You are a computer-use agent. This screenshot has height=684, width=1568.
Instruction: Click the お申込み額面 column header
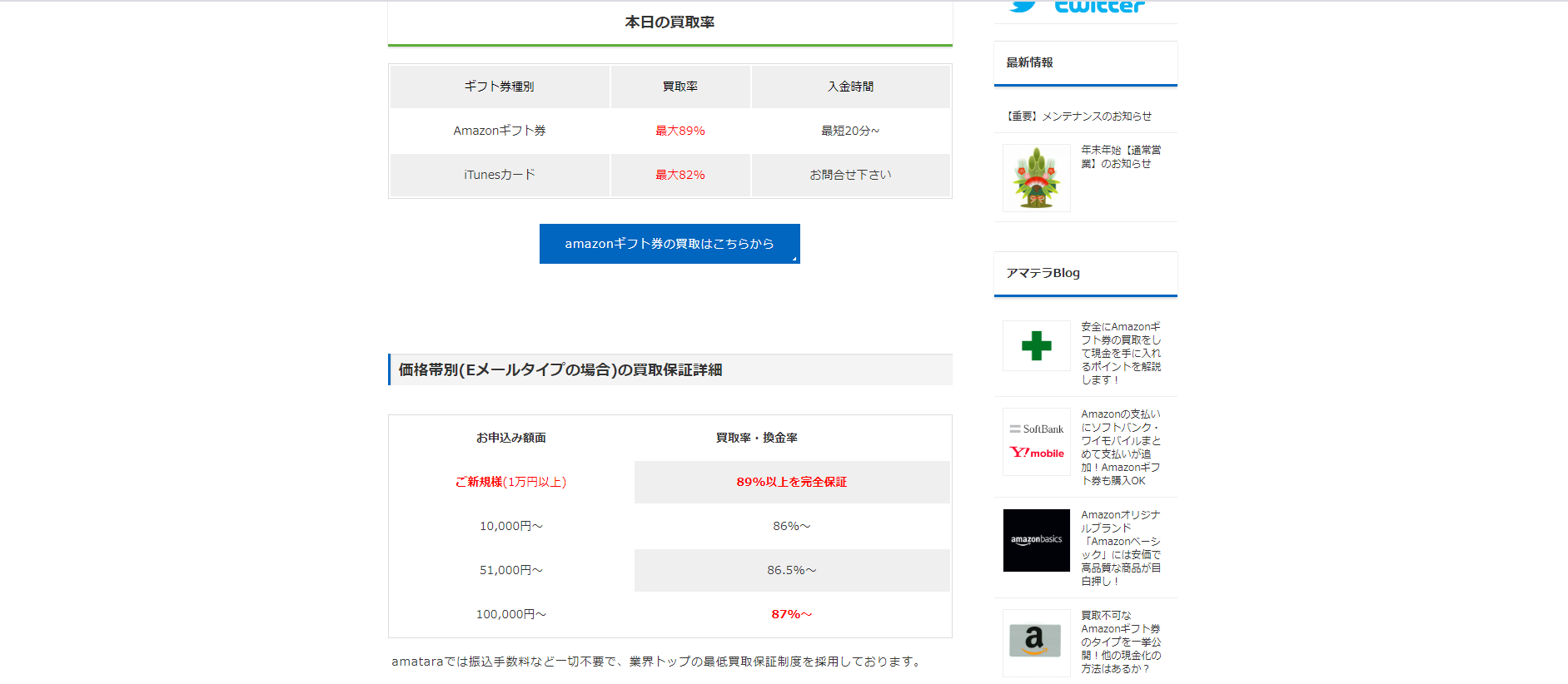pyautogui.click(x=511, y=438)
